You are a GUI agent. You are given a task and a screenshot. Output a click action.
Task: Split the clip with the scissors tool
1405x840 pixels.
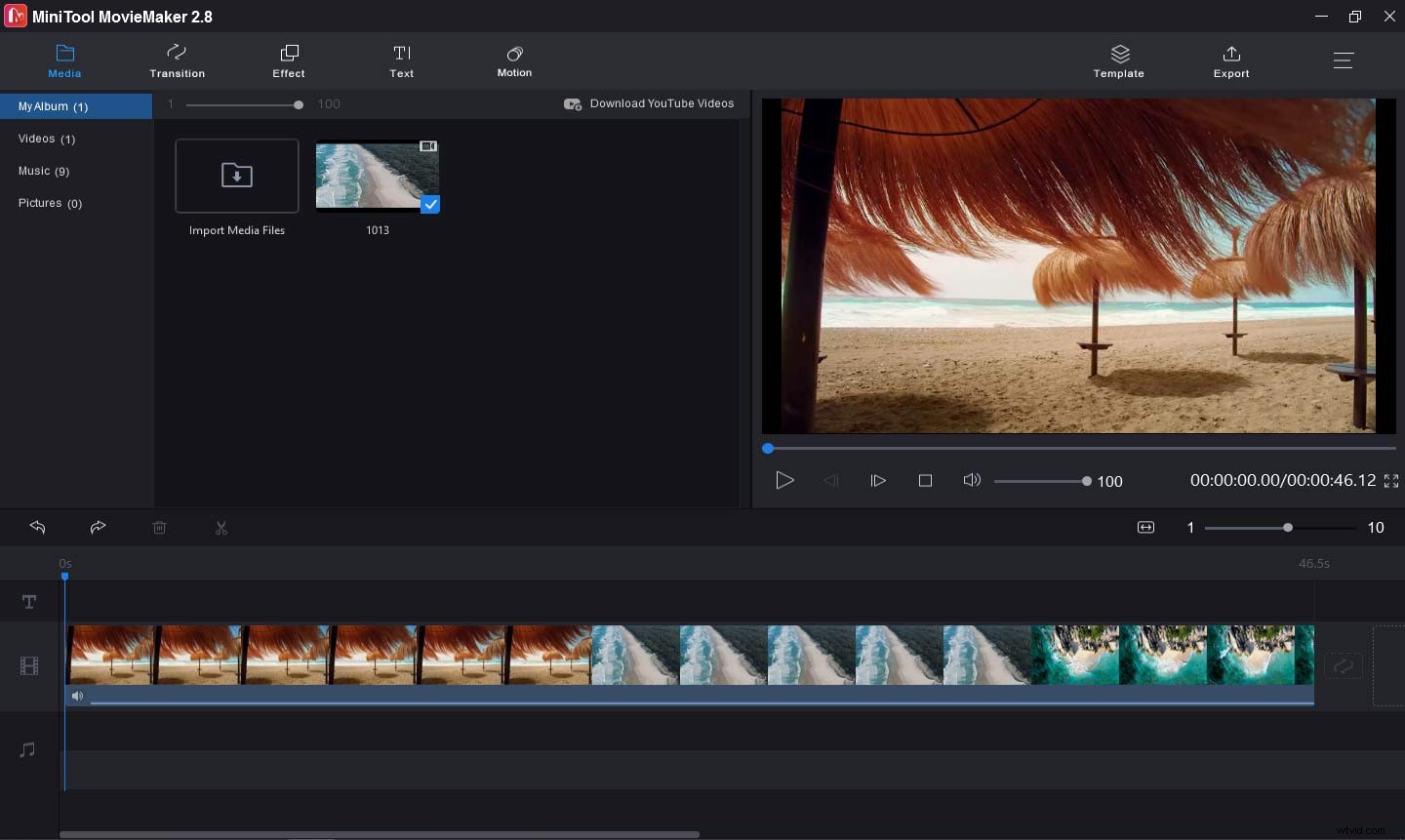tap(221, 528)
